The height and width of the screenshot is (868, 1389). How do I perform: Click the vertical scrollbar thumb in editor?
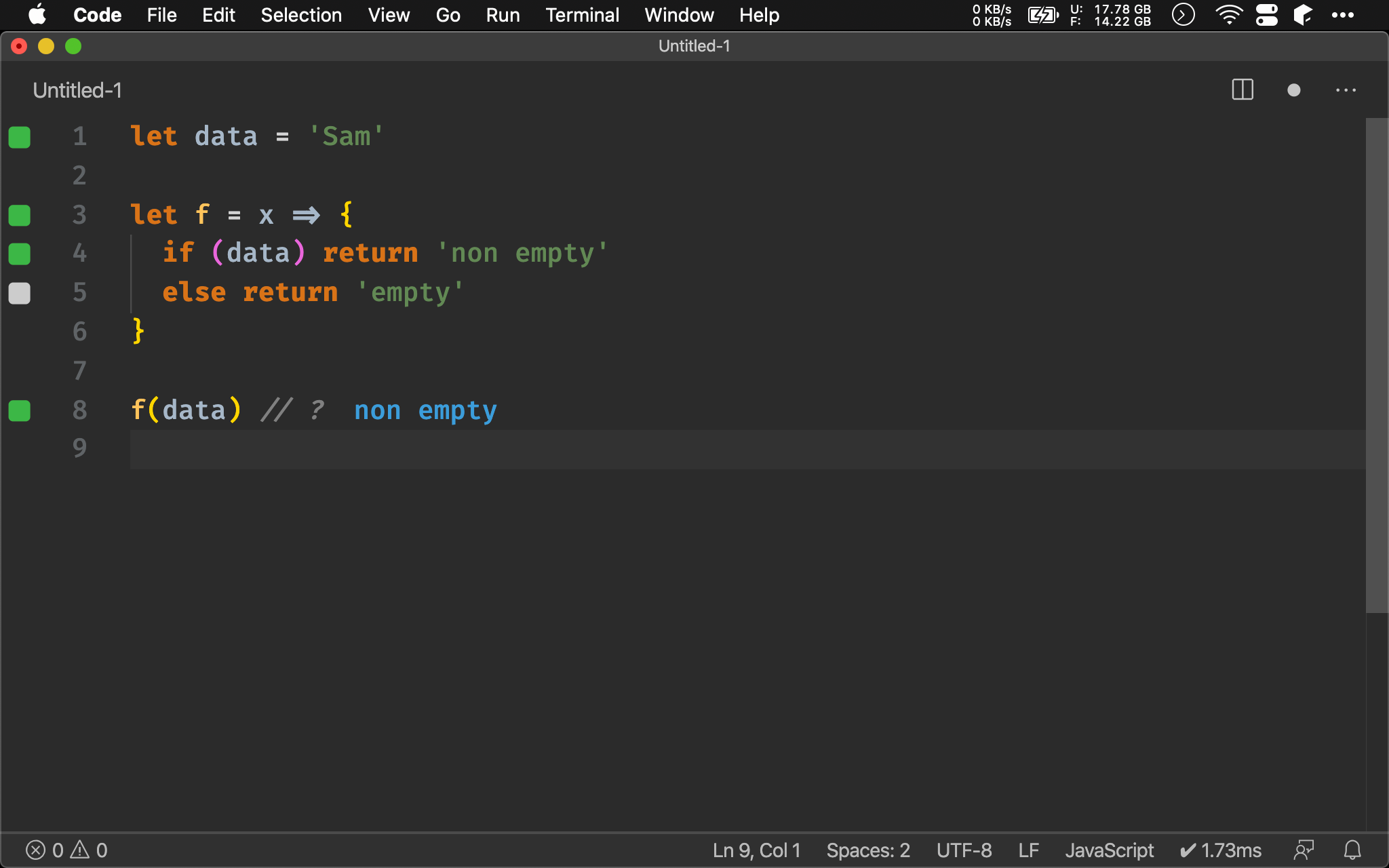[x=1377, y=366]
